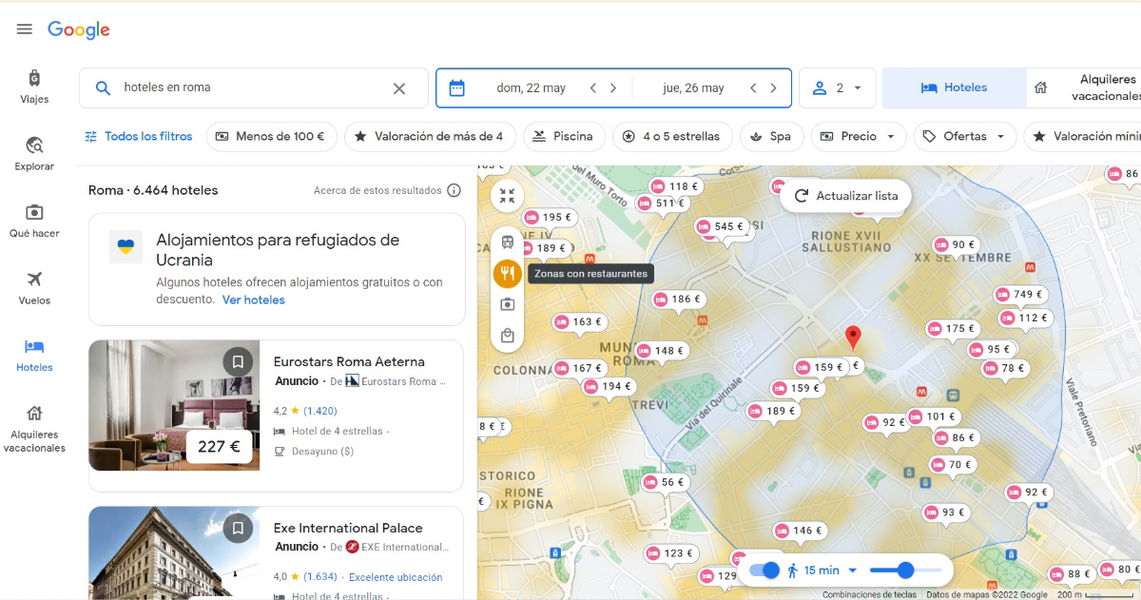Pick the 70 € hotel marker
The height and width of the screenshot is (600, 1141).
pyautogui.click(x=953, y=465)
